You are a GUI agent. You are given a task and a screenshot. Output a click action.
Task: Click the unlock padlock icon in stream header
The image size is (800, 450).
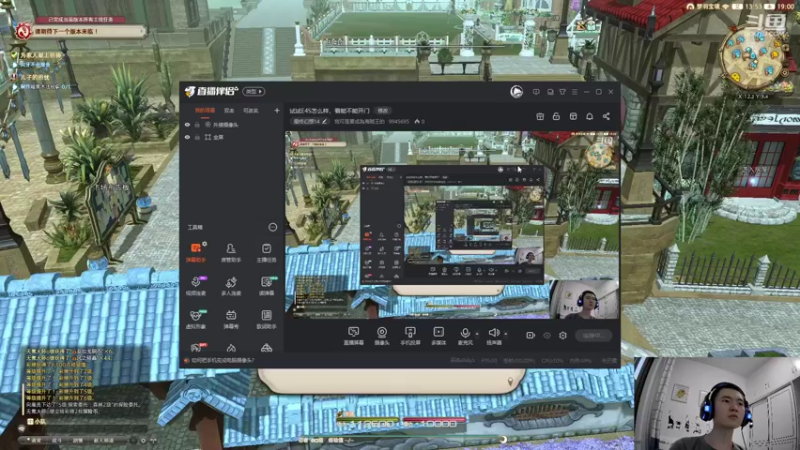point(556,116)
